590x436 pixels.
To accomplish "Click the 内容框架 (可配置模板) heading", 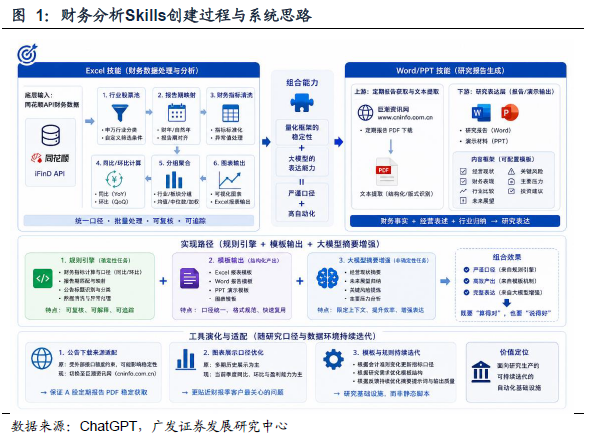I will (x=503, y=159).
